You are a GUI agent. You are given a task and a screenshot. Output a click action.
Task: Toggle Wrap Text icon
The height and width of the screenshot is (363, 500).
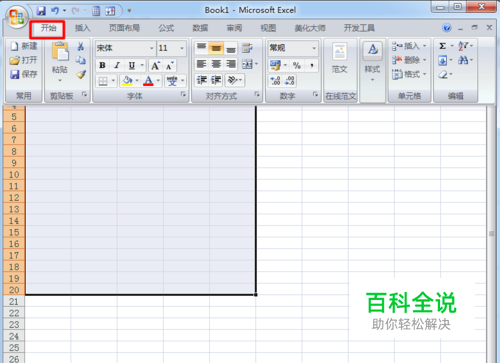point(247,48)
